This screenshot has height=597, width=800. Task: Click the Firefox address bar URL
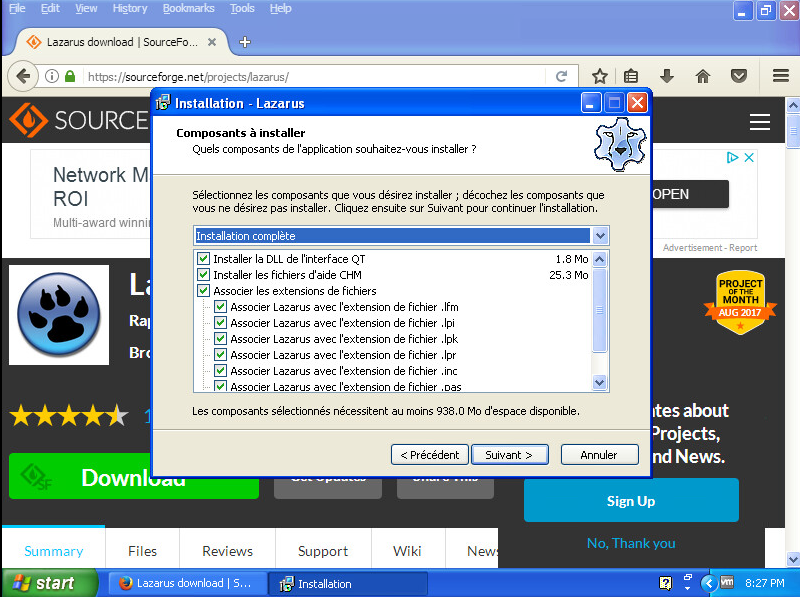[x=188, y=77]
